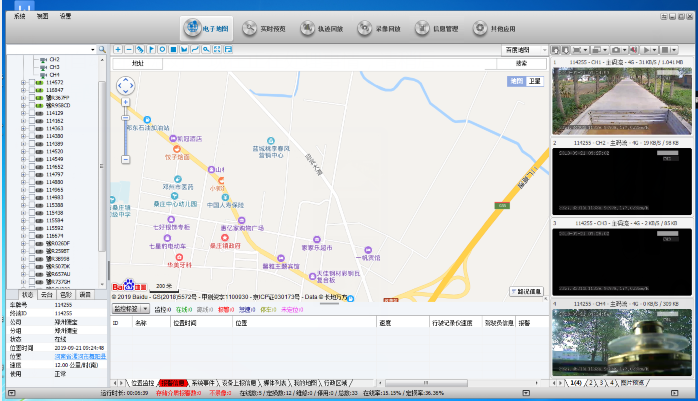The width and height of the screenshot is (698, 401).
Task: Click the map toolbar zoom-in plus icon
Action: pyautogui.click(x=118, y=49)
